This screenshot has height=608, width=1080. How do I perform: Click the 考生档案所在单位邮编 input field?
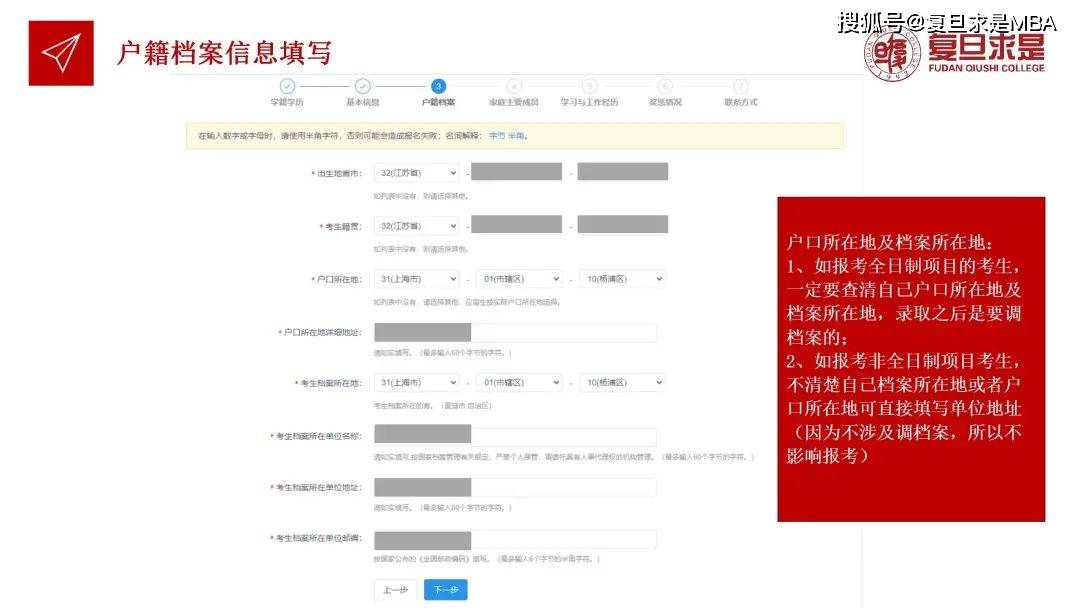514,539
